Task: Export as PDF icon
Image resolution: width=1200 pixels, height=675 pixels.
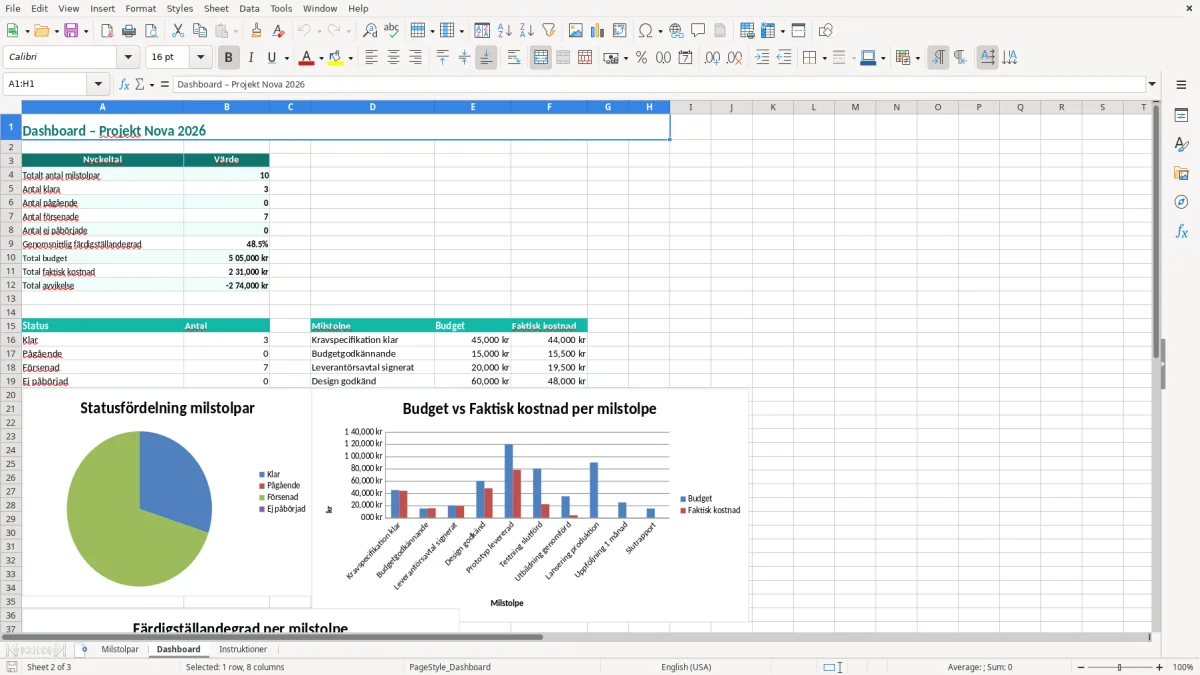Action: [107, 31]
